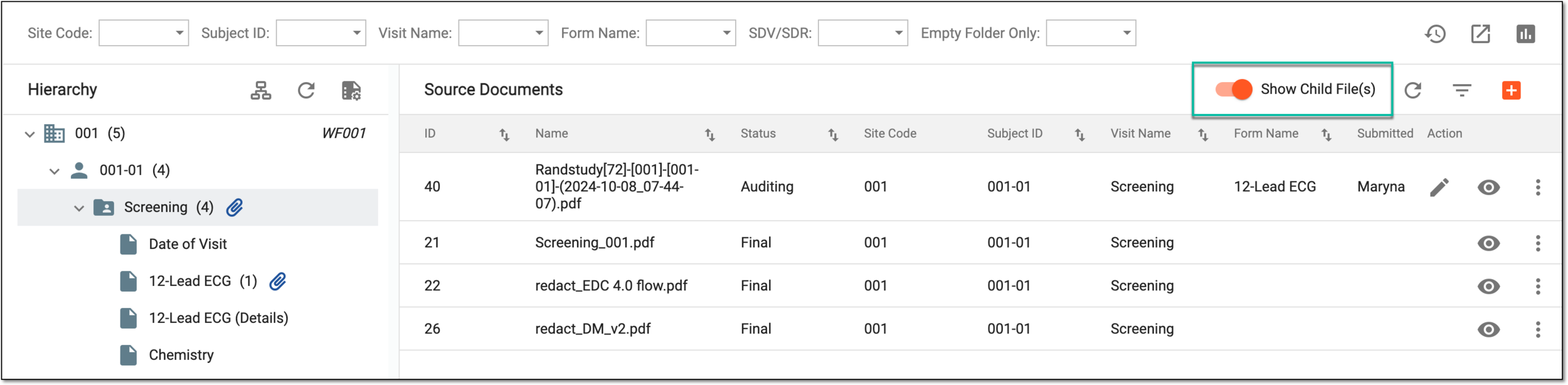1568x385 pixels.
Task: Click the open-in-new-window icon
Action: [x=1480, y=34]
